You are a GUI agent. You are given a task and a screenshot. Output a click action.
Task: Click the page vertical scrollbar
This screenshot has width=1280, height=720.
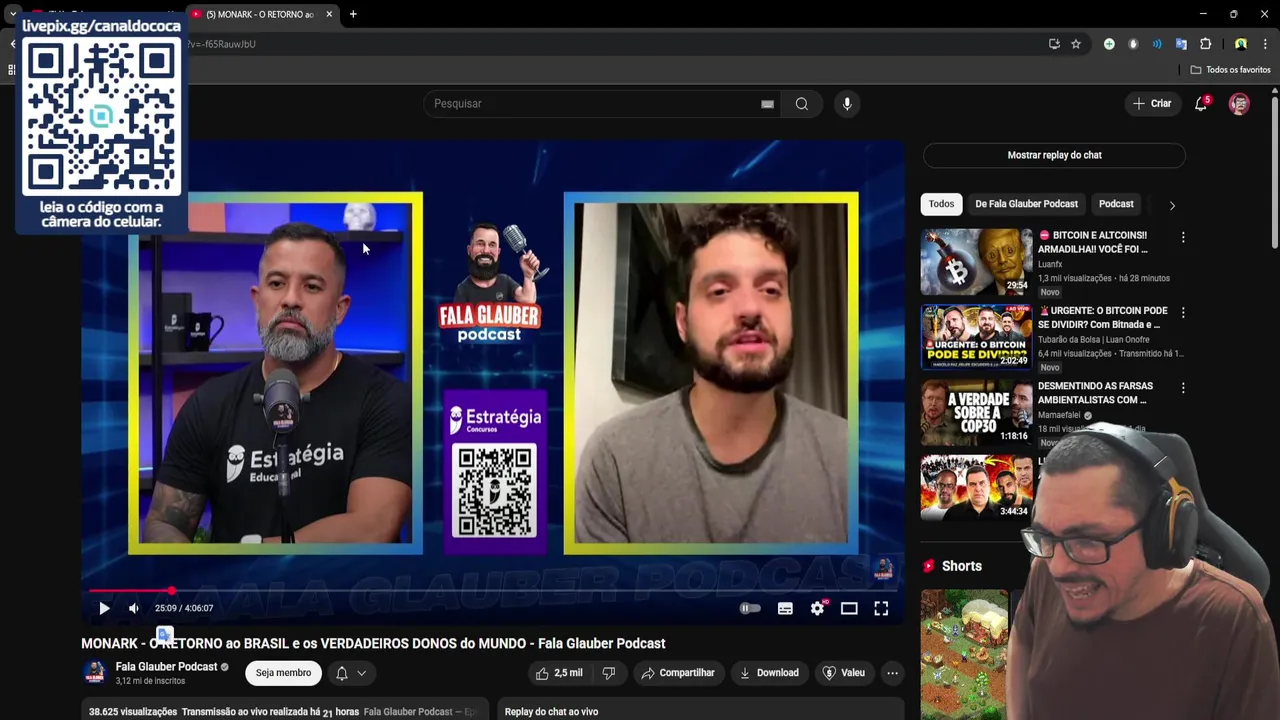tap(1274, 170)
